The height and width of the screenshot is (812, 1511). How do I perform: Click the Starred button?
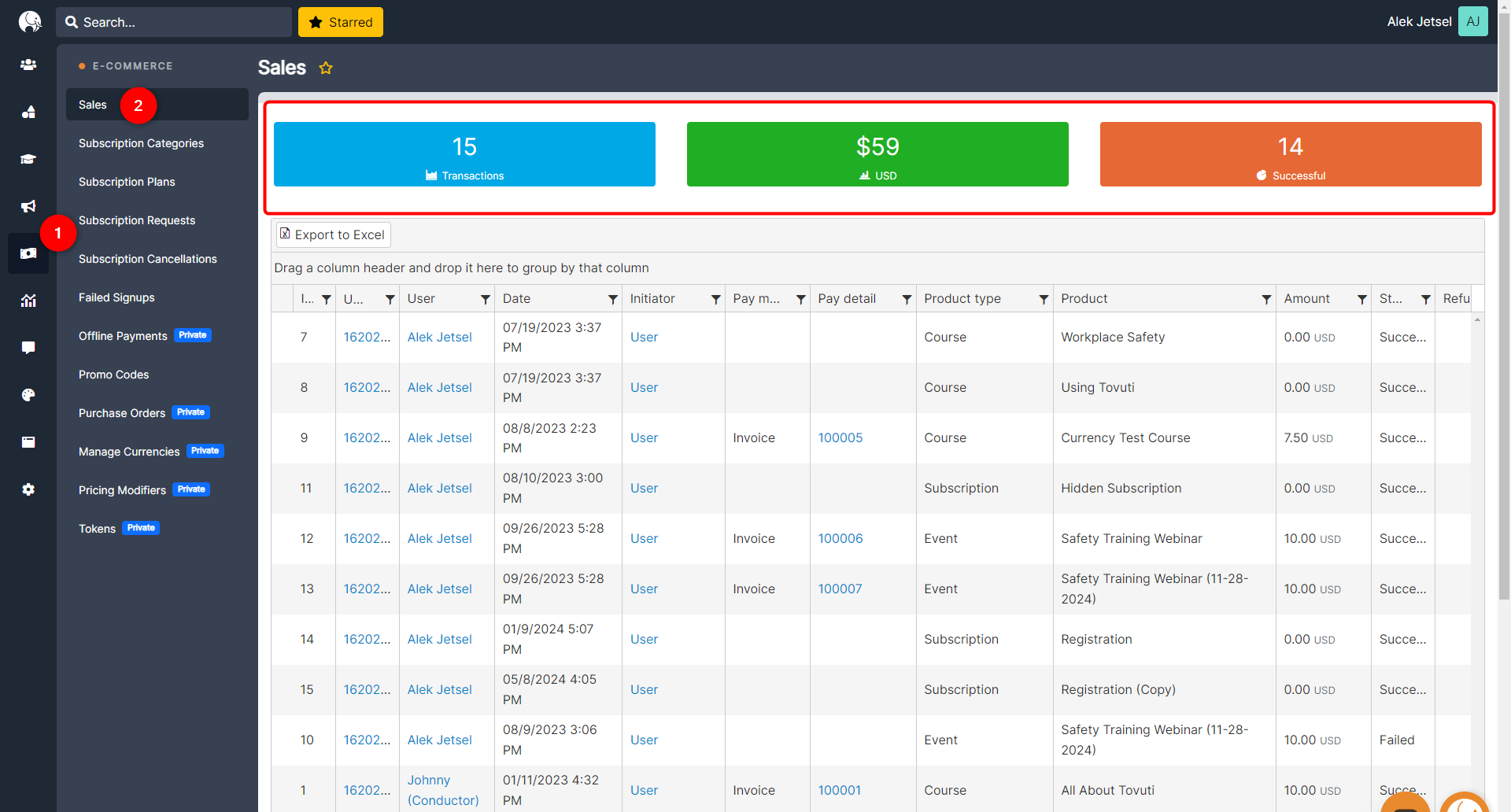click(x=341, y=22)
